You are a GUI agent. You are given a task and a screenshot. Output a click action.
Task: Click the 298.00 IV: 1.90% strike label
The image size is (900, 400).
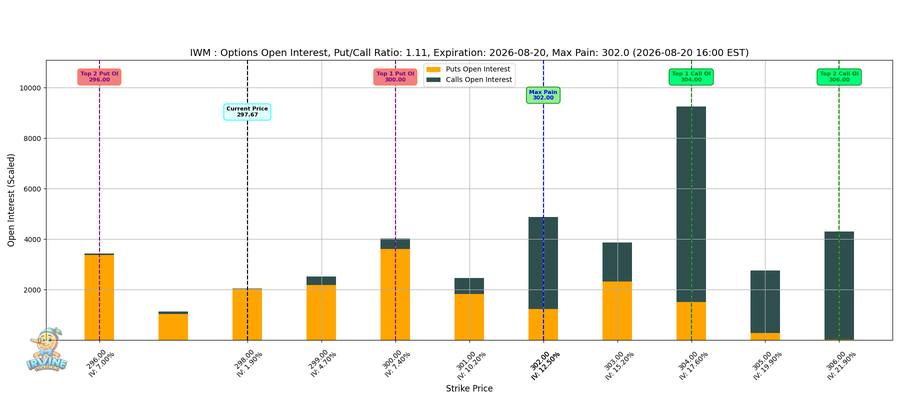[248, 363]
